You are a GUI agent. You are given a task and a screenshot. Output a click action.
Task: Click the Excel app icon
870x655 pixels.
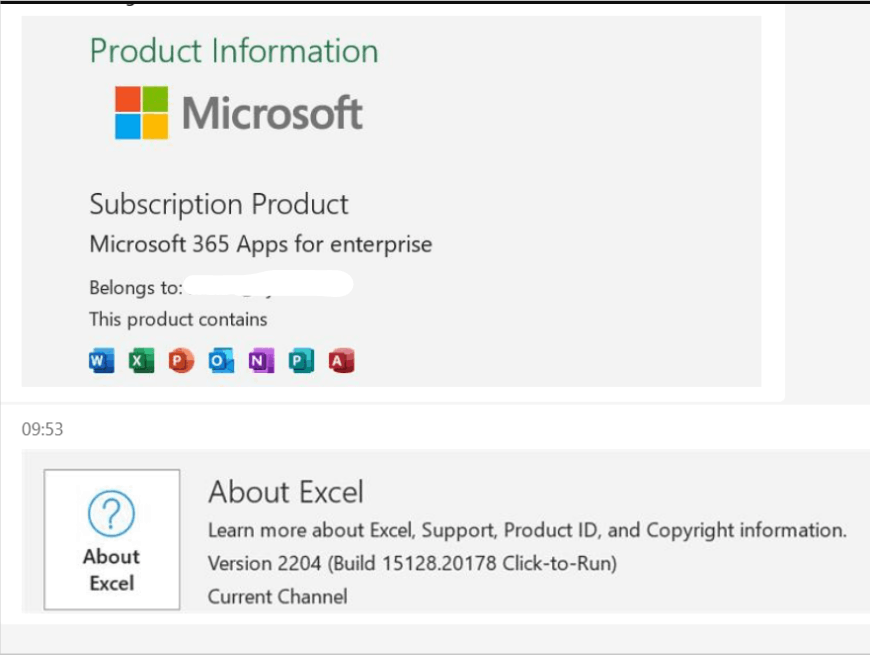tap(141, 361)
